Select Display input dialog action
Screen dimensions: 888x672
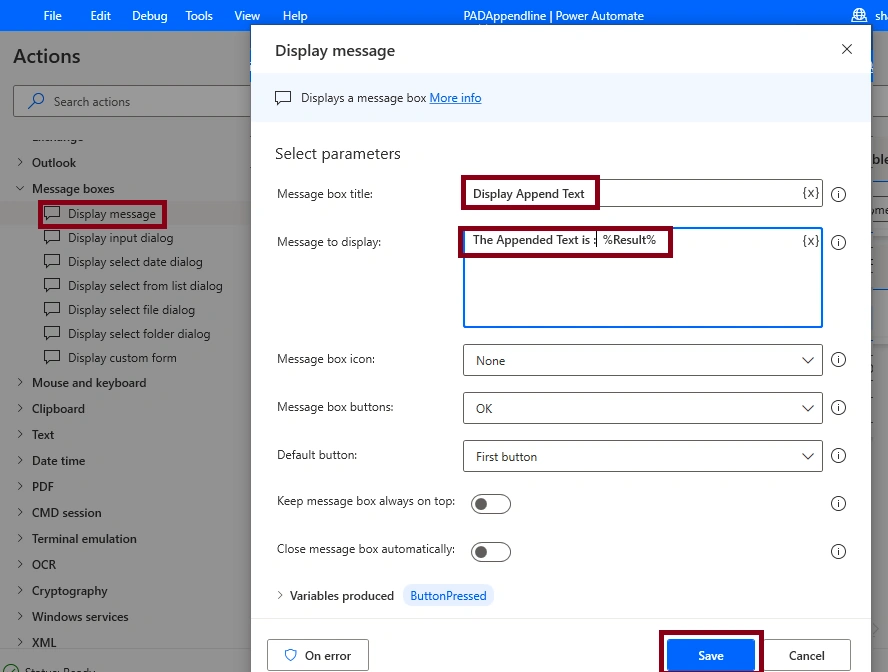[121, 238]
